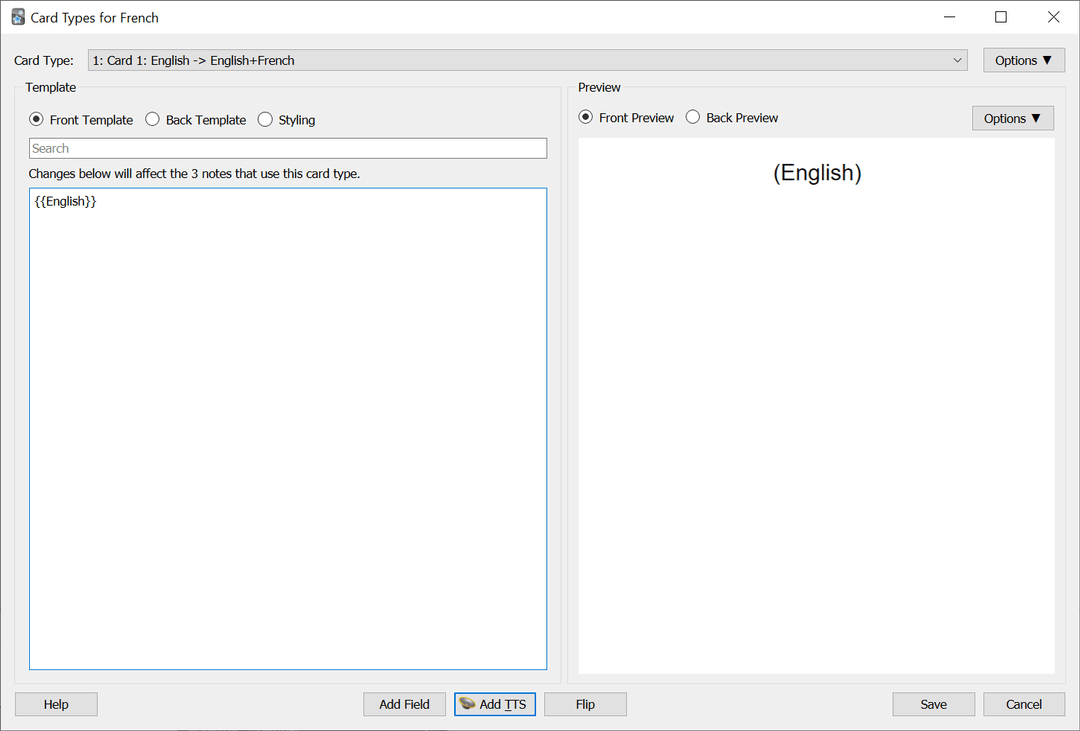Viewport: 1080px width, 731px height.
Task: Click inside the Search field
Action: tap(288, 148)
